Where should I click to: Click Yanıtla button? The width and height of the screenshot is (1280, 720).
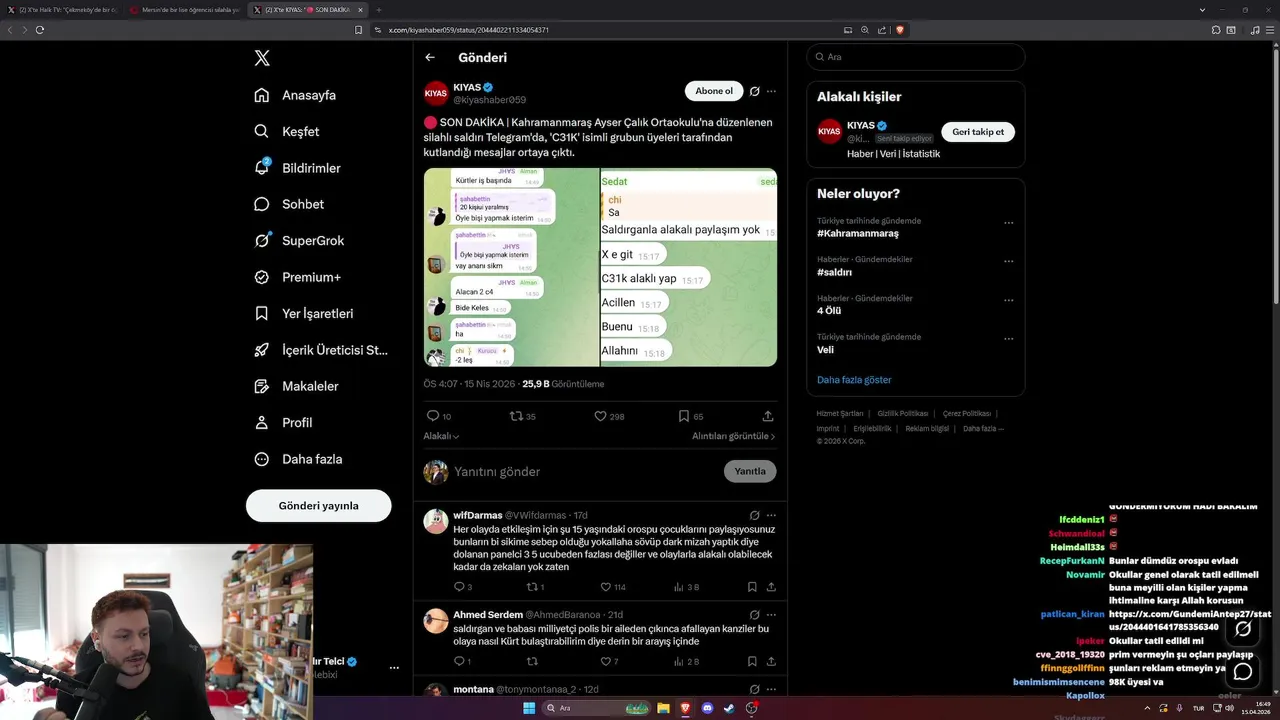[x=750, y=471]
